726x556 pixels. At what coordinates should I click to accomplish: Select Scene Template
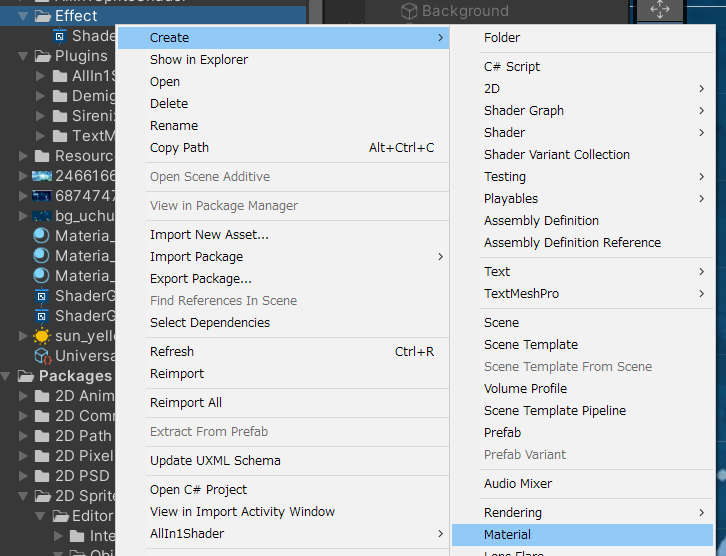582,344
